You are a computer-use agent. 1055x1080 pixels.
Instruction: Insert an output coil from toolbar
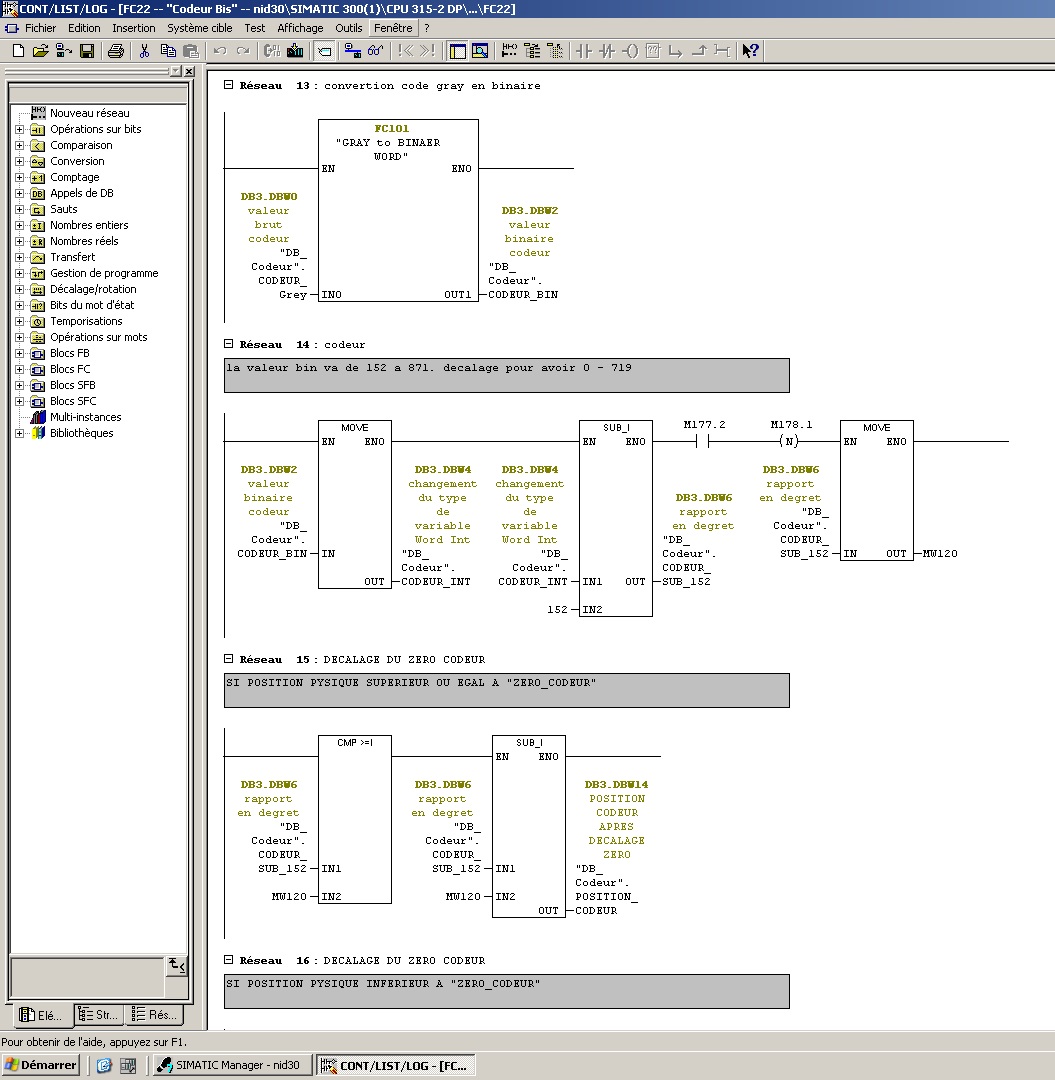point(630,51)
